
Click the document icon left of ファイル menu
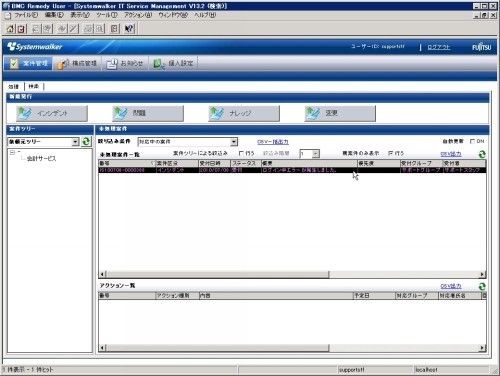pos(8,15)
